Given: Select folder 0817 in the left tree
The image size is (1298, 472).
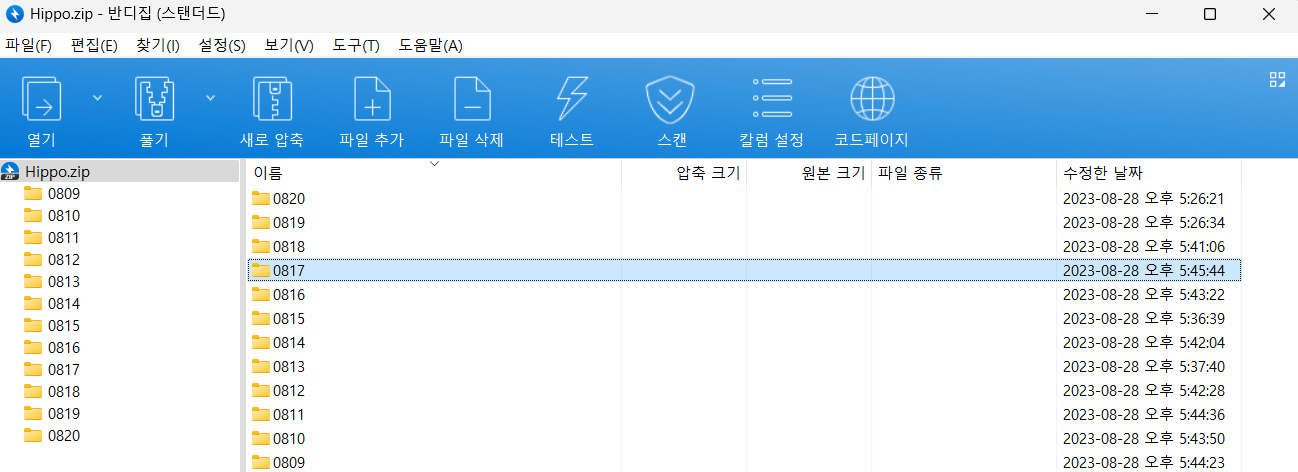Looking at the screenshot, I should 63,370.
